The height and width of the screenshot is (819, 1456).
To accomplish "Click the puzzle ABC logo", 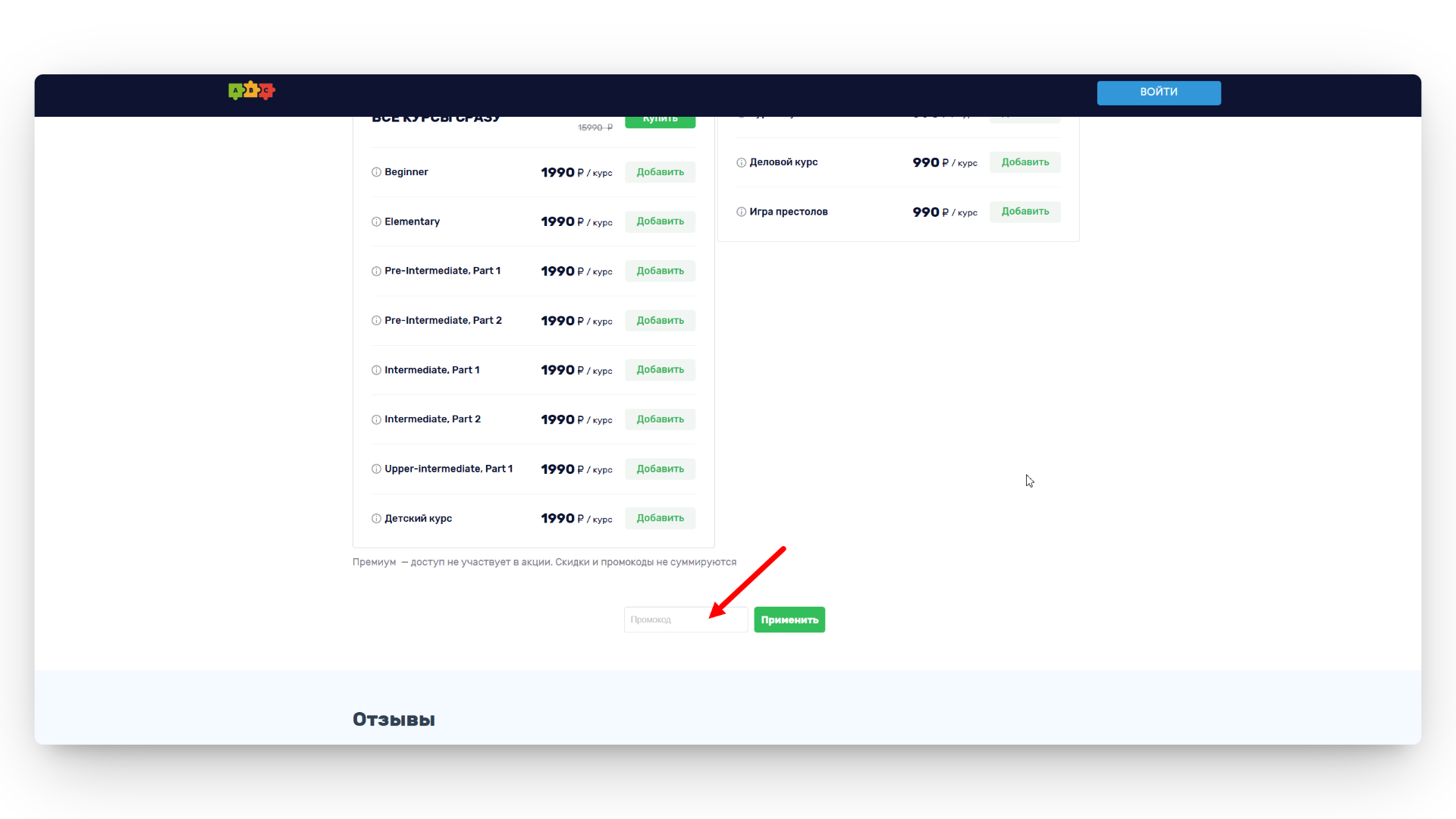I will (x=251, y=91).
